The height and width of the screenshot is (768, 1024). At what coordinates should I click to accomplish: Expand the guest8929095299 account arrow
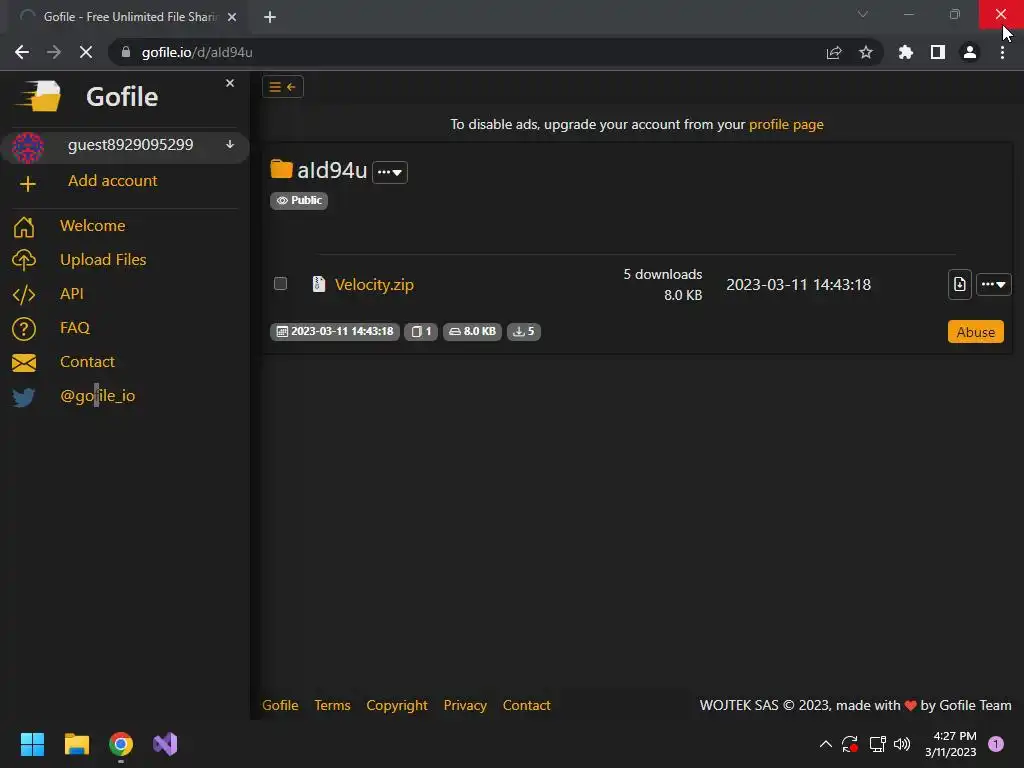(230, 144)
